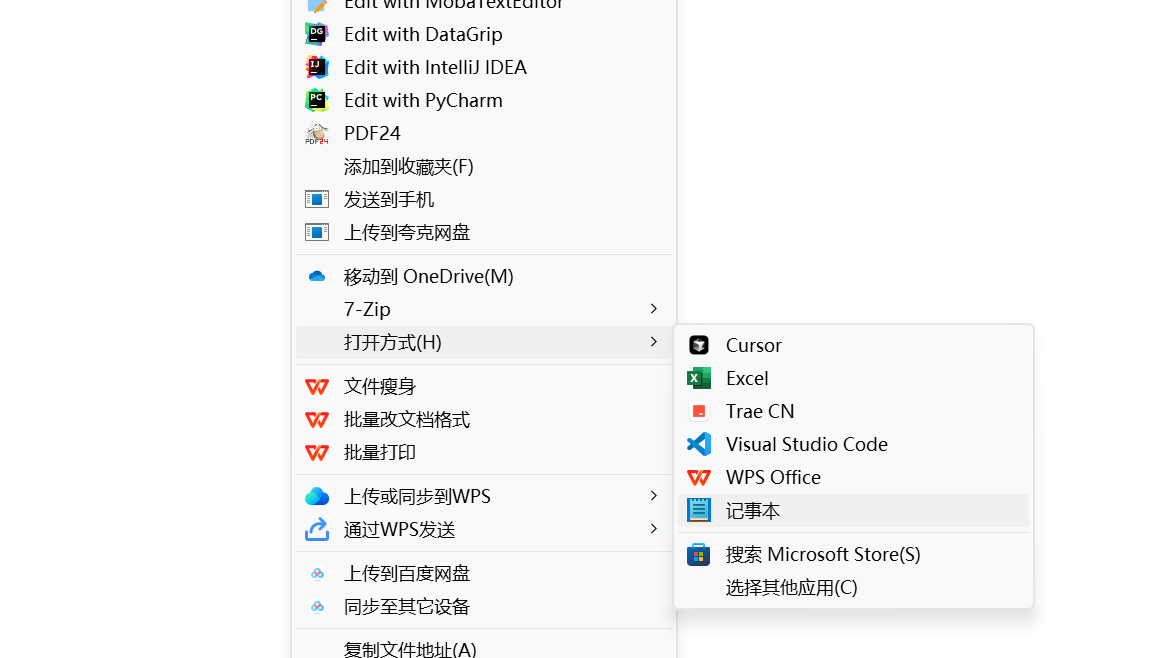Select 文件瘦身 entry
1175x658 pixels.
[483, 387]
